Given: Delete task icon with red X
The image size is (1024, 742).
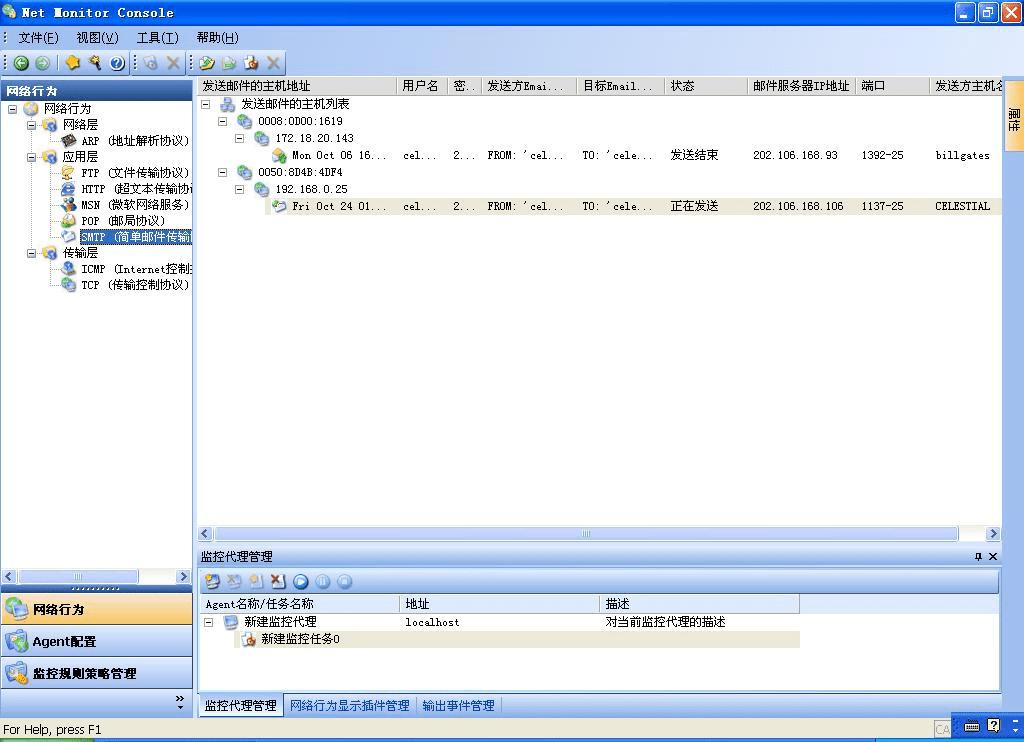Looking at the screenshot, I should coord(278,581).
